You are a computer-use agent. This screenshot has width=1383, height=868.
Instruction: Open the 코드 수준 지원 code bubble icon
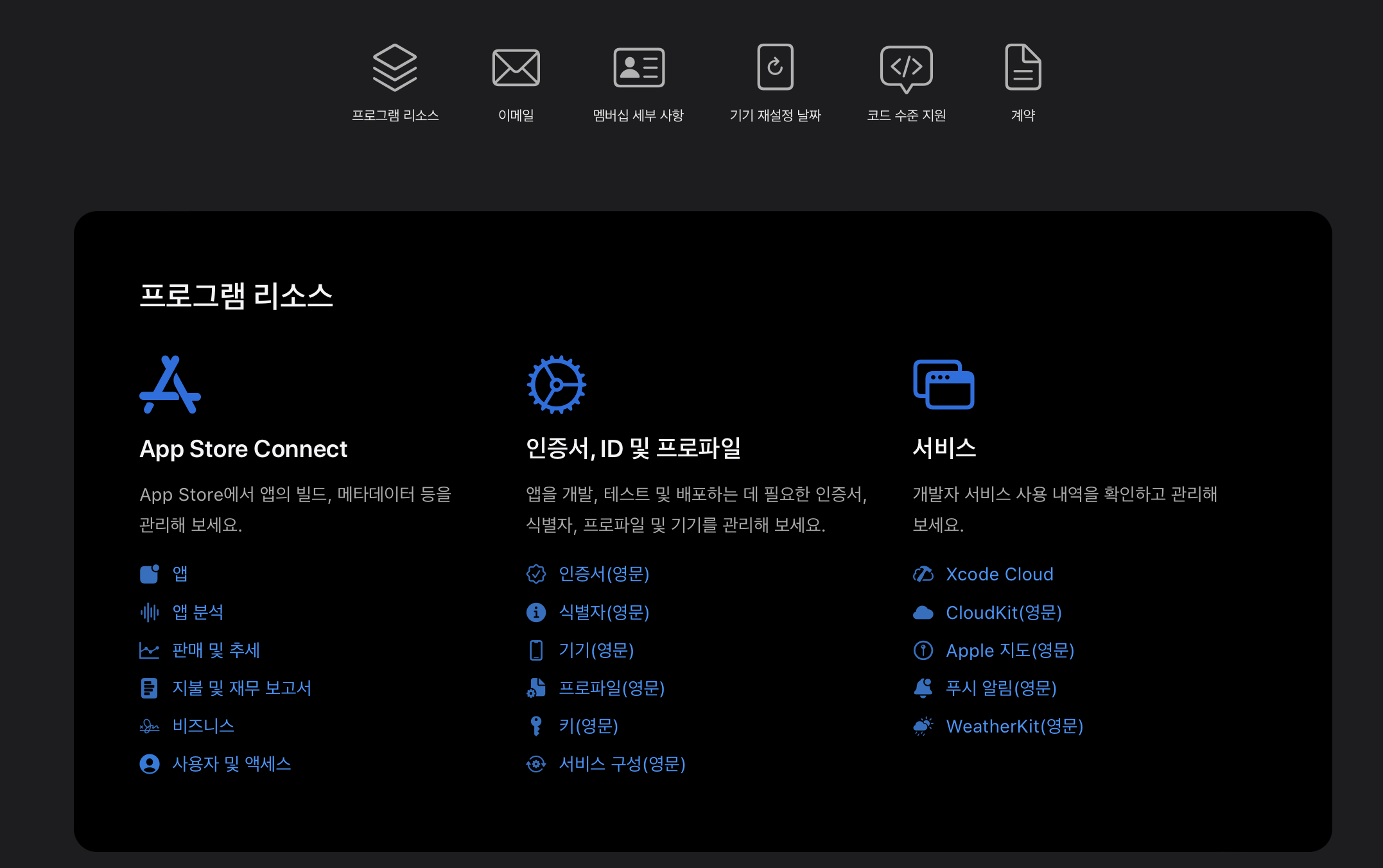(x=906, y=69)
